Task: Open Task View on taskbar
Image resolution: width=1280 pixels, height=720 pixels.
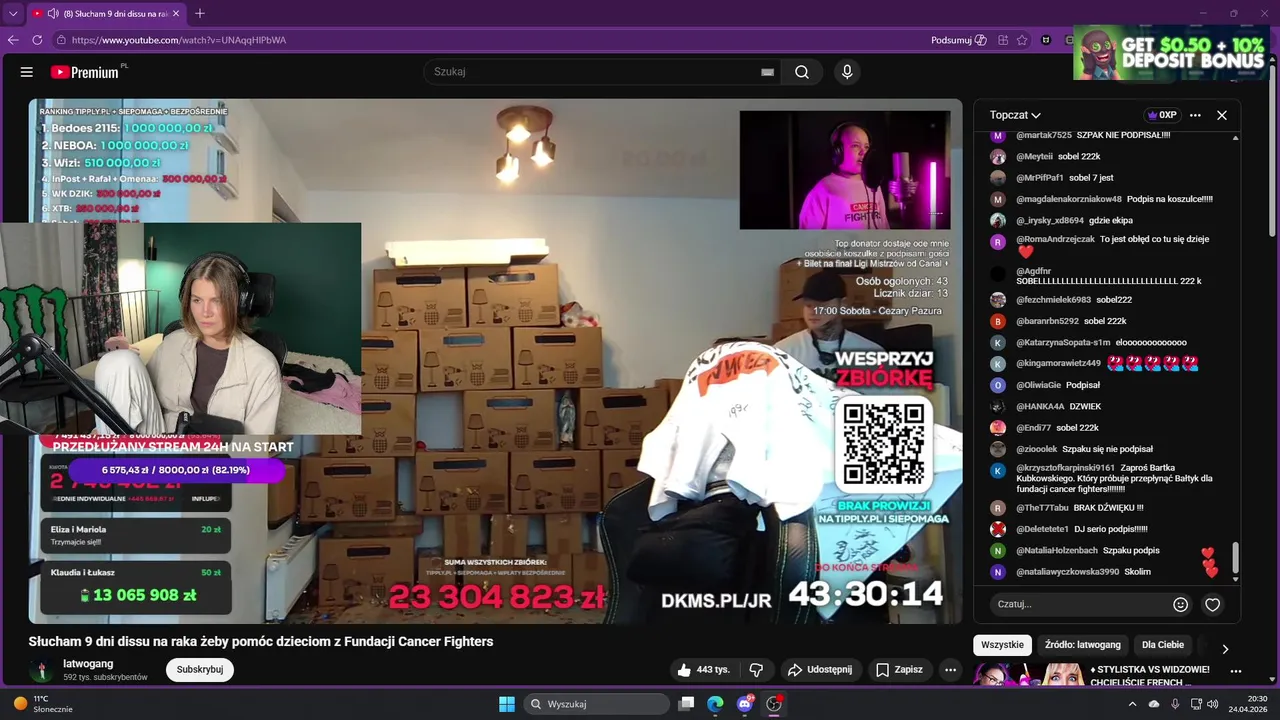Action: coord(686,704)
